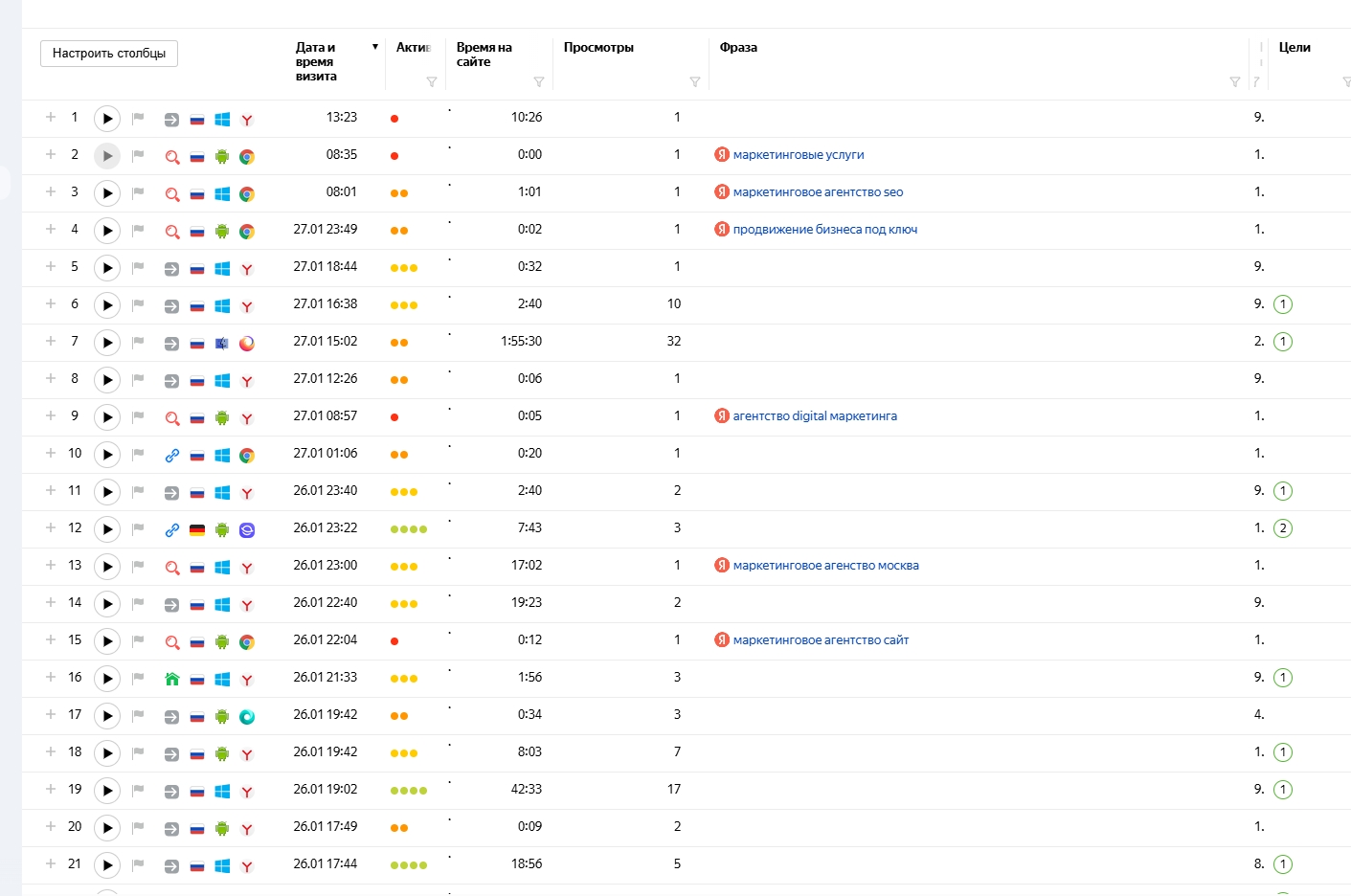
Task: Click the green home source icon in row 16
Action: tap(172, 680)
